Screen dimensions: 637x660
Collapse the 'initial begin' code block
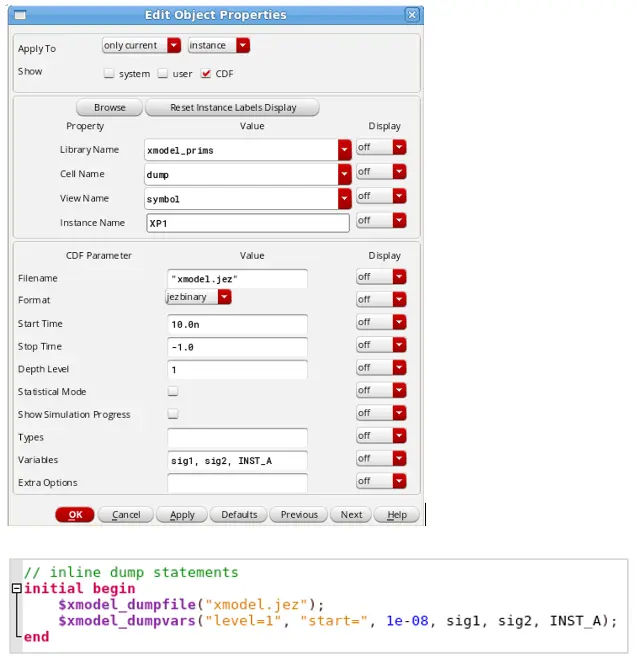(x=16, y=588)
